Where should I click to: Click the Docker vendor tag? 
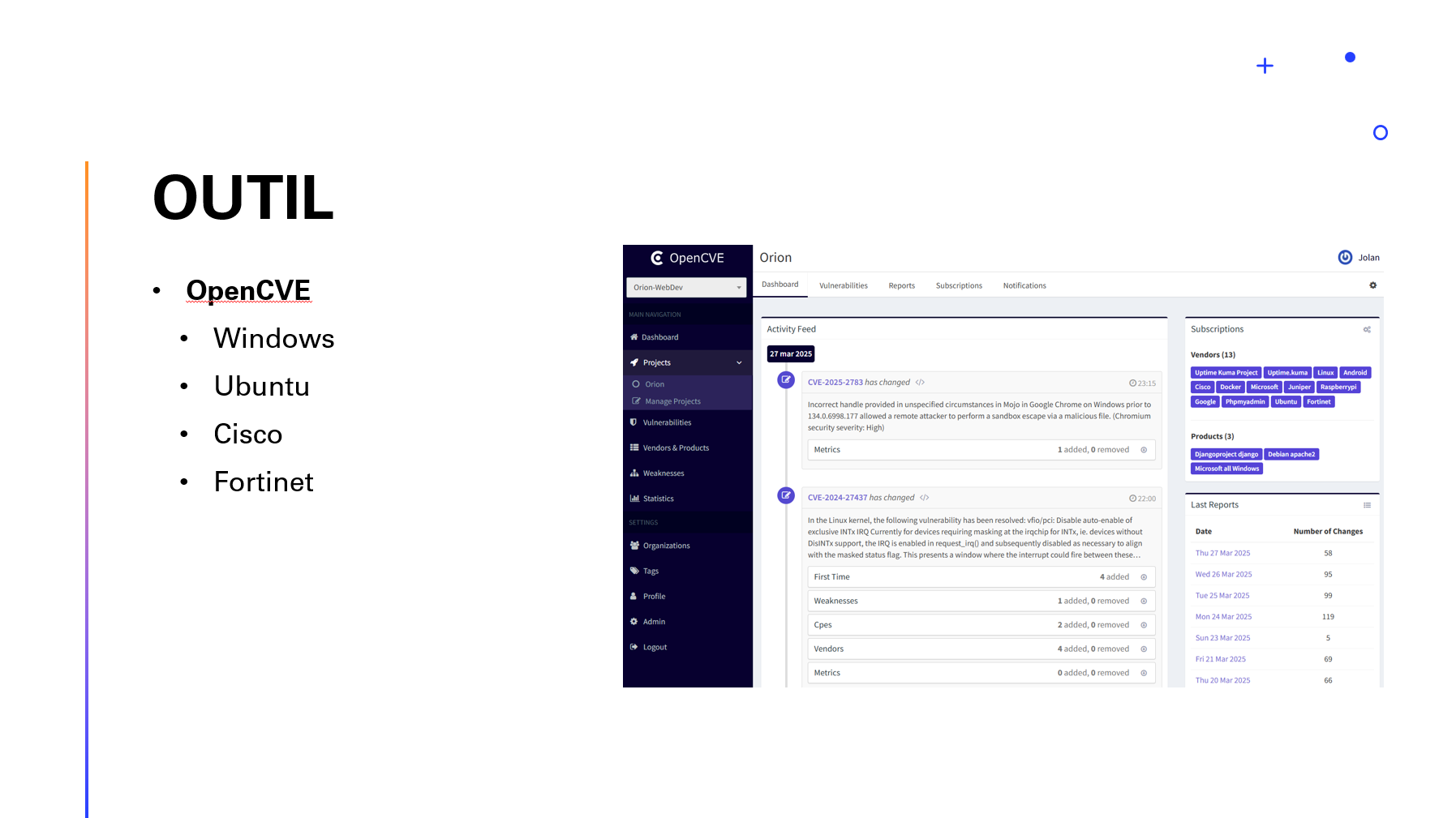1231,388
